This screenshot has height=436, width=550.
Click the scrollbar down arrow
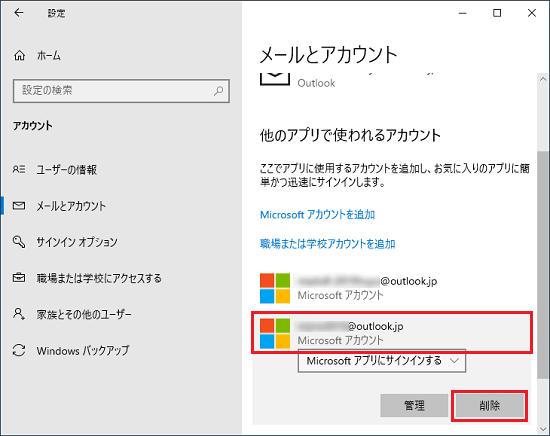543,429
